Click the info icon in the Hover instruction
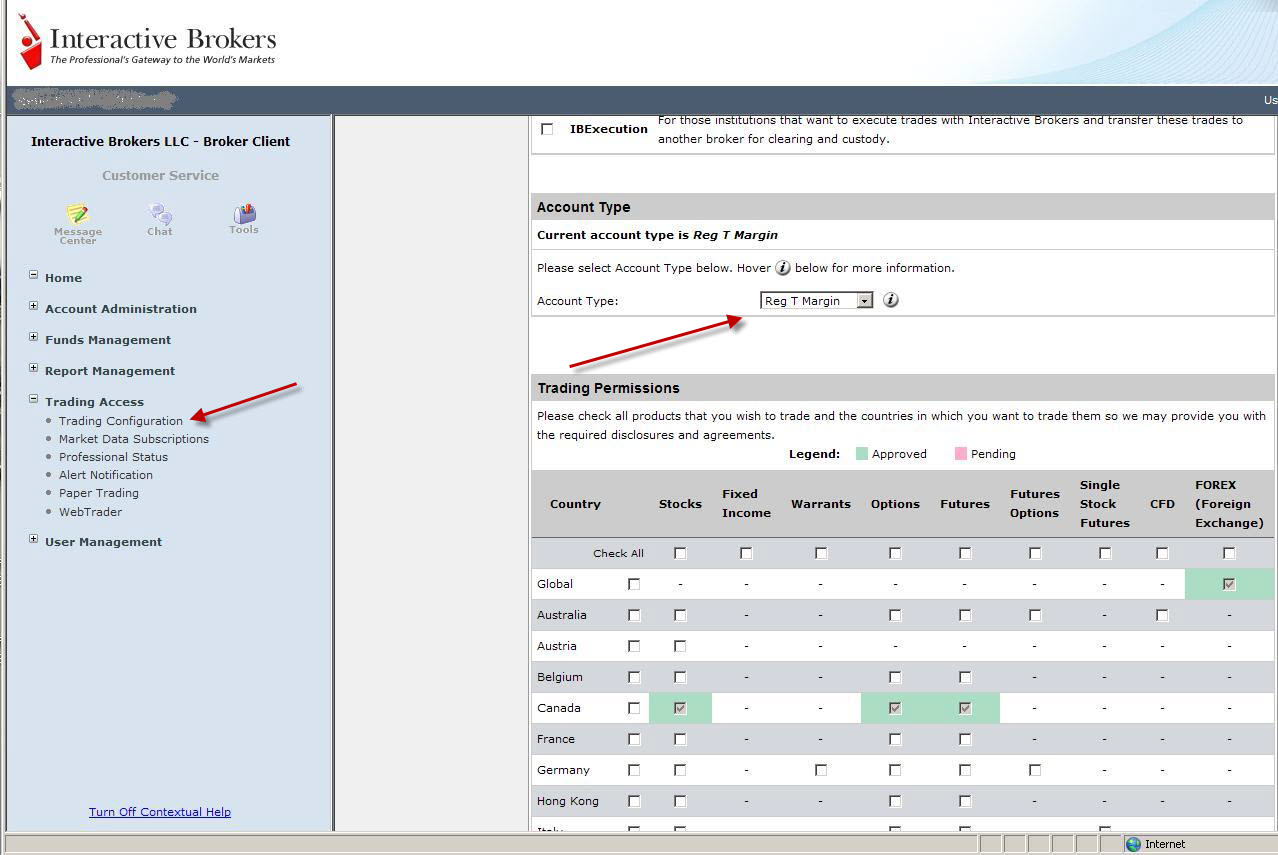This screenshot has height=855, width=1278. click(783, 268)
